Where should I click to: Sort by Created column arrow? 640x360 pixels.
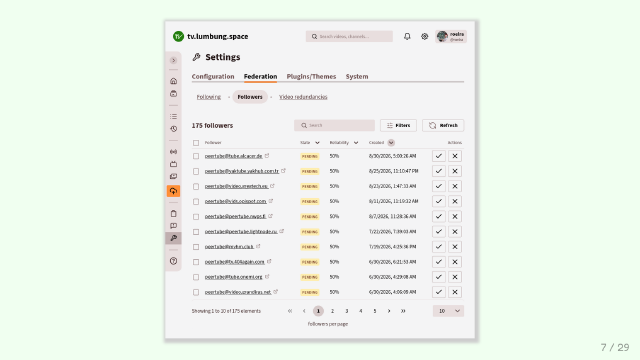391,142
